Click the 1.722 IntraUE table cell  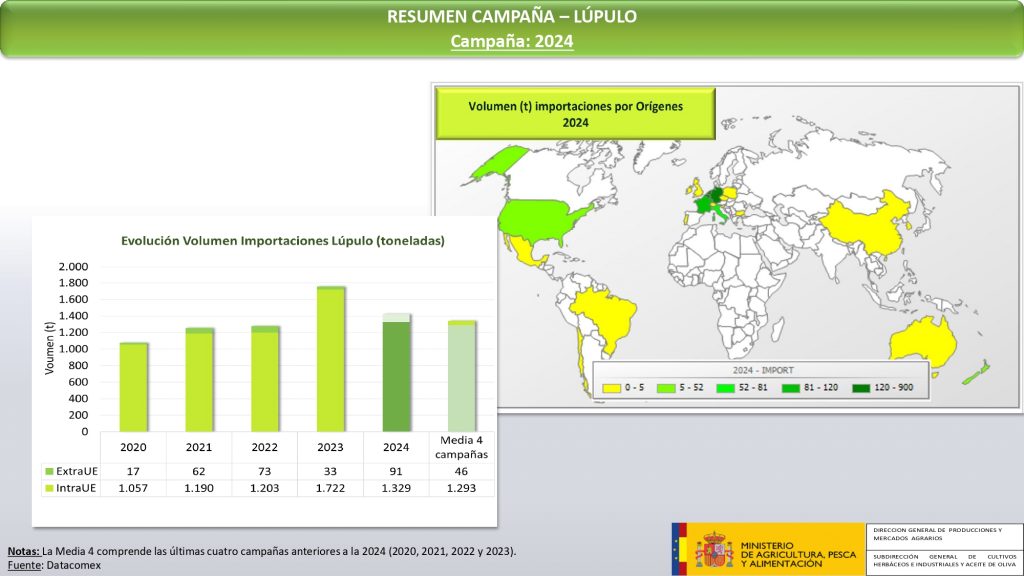[x=331, y=489]
